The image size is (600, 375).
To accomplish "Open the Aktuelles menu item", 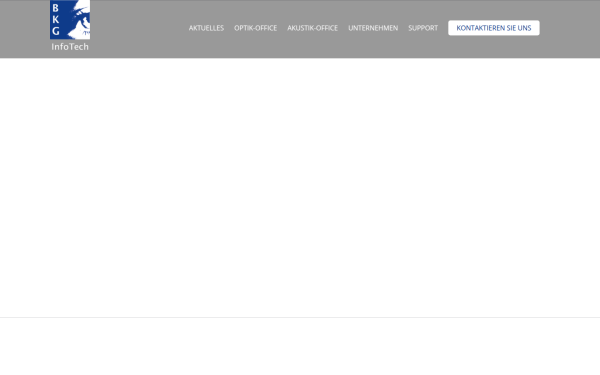I will [x=206, y=28].
